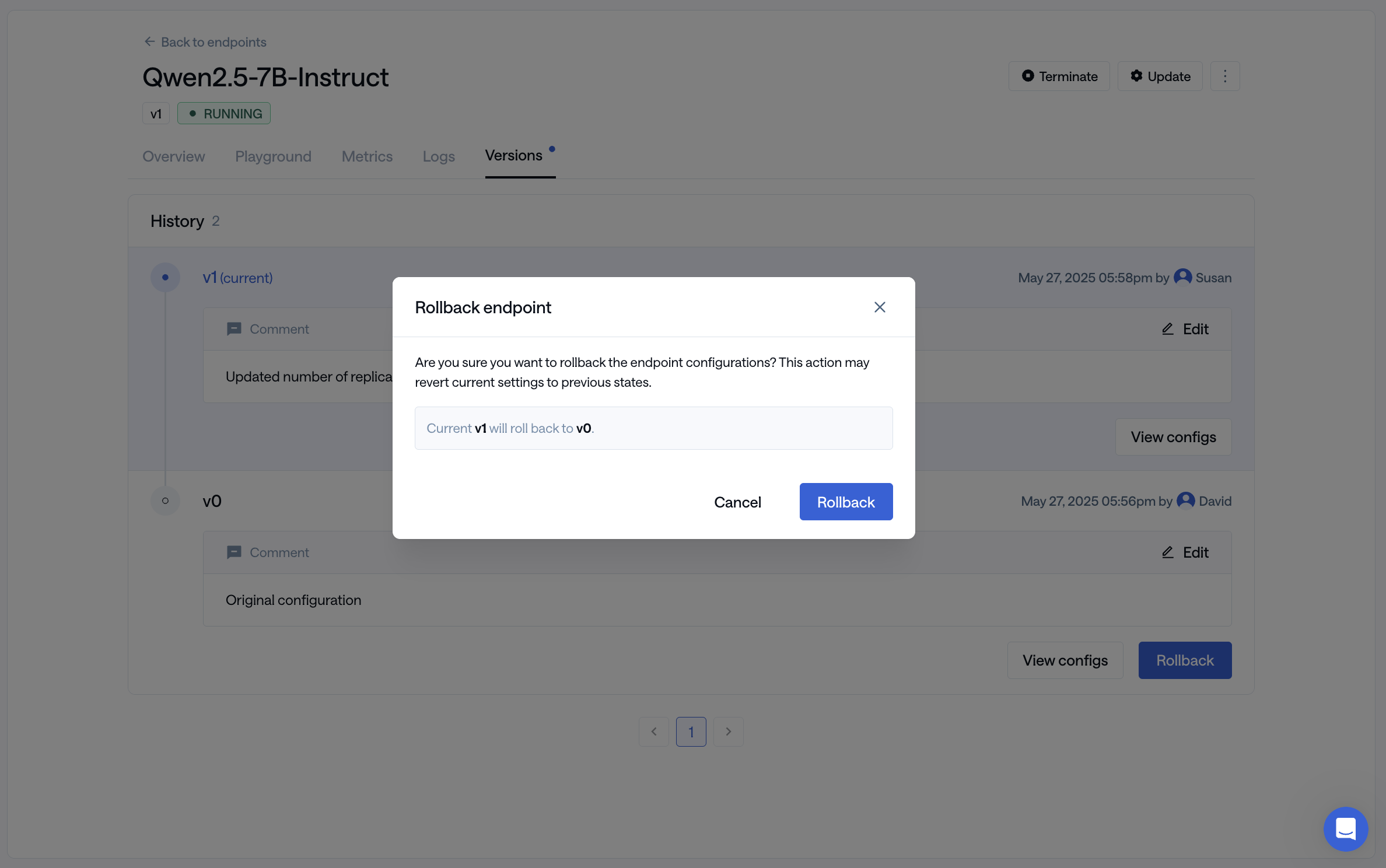Go to previous page chevron
This screenshot has height=868, width=1386.
tap(653, 731)
